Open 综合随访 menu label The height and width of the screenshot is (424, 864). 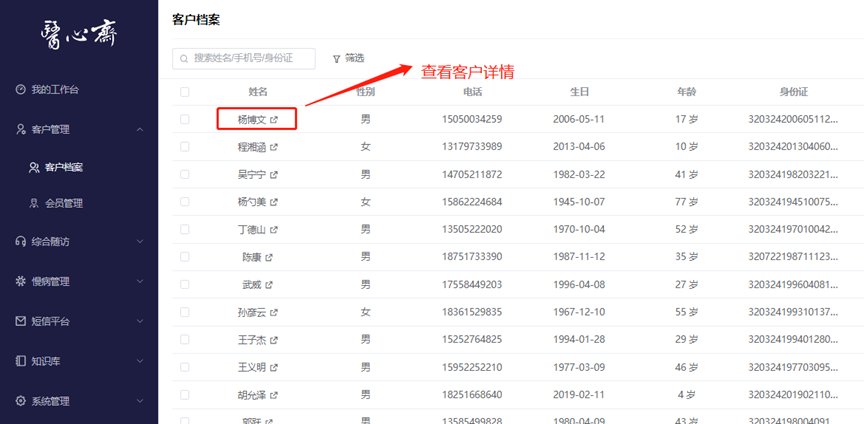(50, 241)
